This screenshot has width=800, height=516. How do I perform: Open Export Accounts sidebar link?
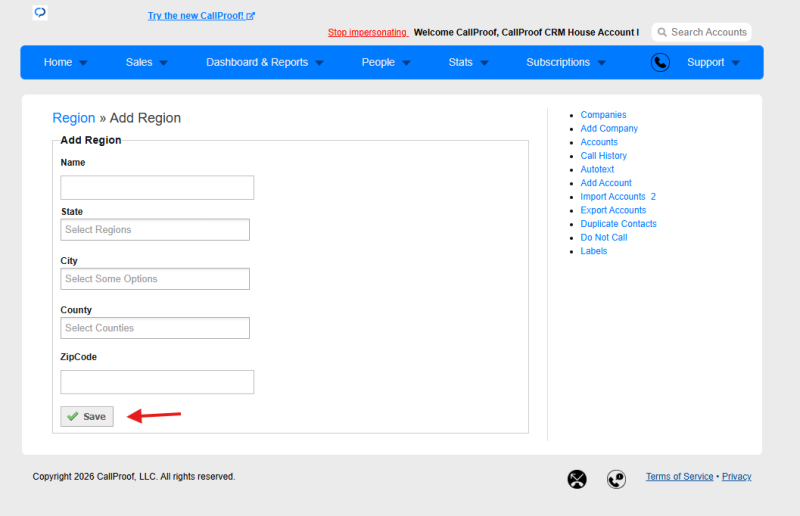coord(613,210)
